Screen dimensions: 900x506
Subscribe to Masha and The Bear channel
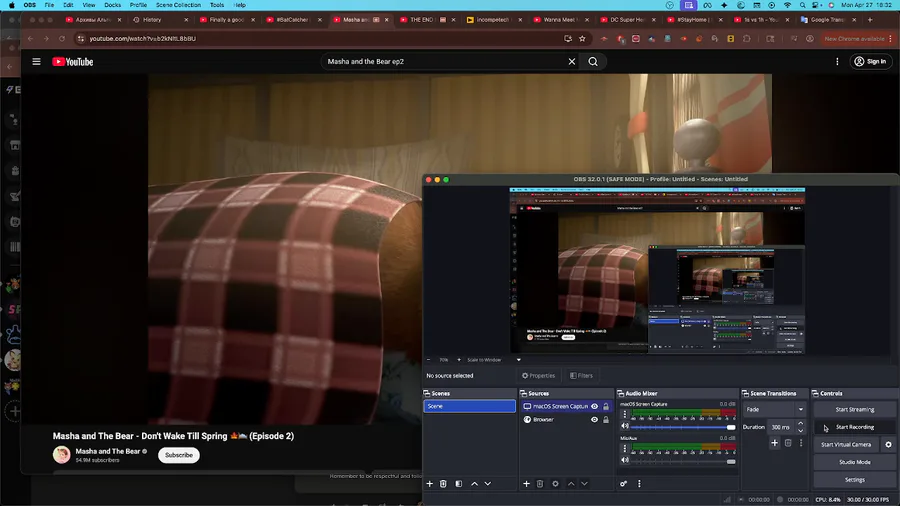[179, 455]
